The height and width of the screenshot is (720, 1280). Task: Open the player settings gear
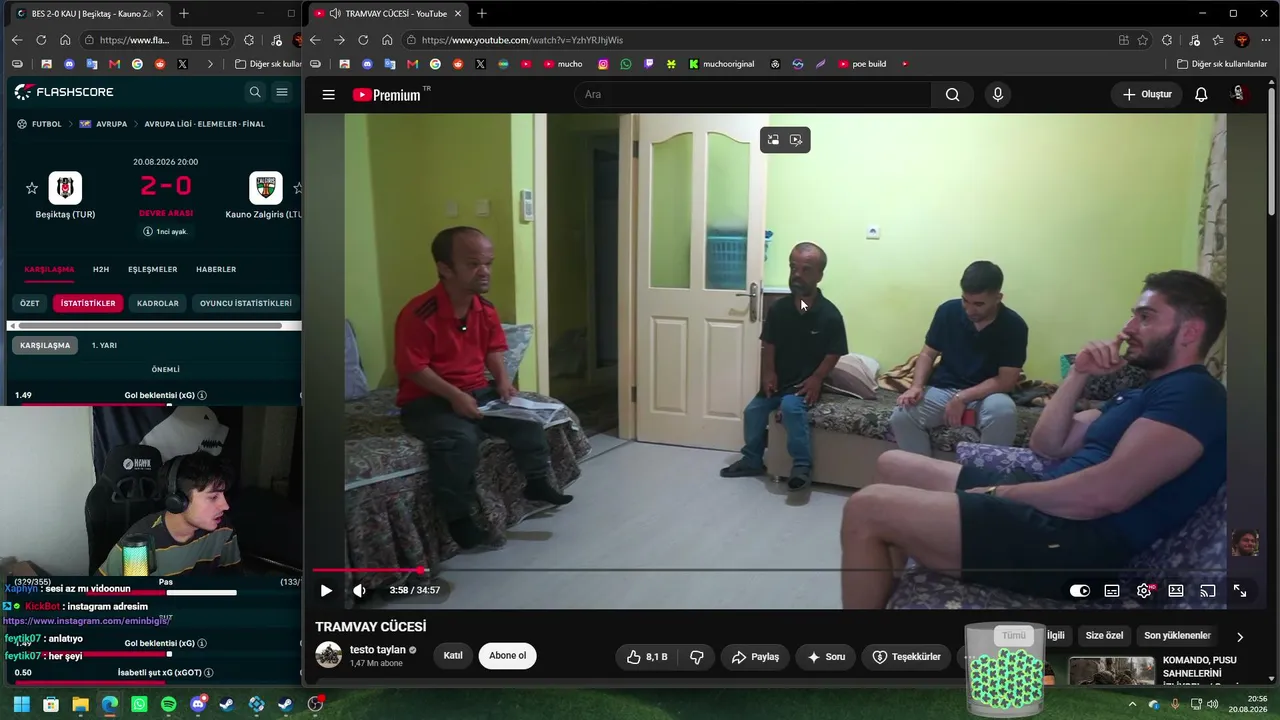click(x=1144, y=591)
